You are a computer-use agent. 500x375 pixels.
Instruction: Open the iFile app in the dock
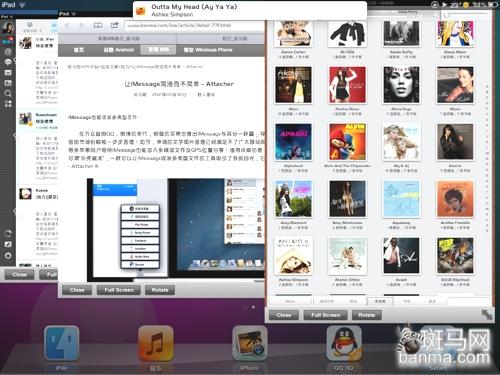click(x=62, y=343)
